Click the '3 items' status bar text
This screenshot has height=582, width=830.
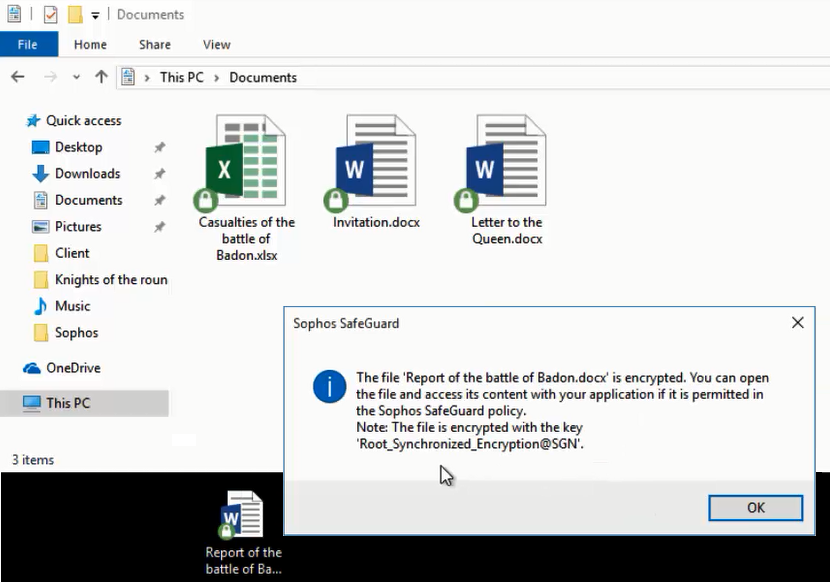pos(33,460)
